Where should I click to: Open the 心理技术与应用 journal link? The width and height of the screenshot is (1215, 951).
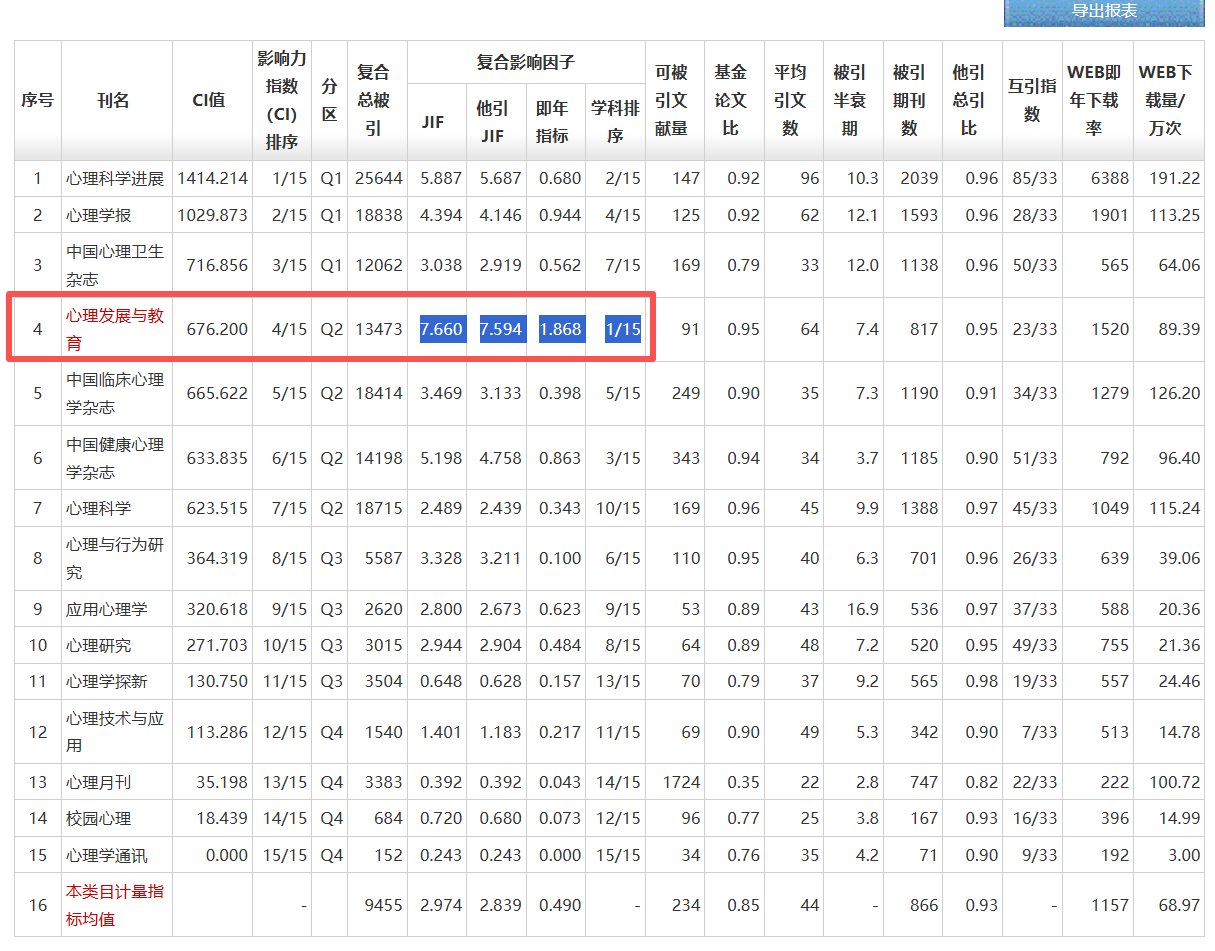pyautogui.click(x=115, y=732)
